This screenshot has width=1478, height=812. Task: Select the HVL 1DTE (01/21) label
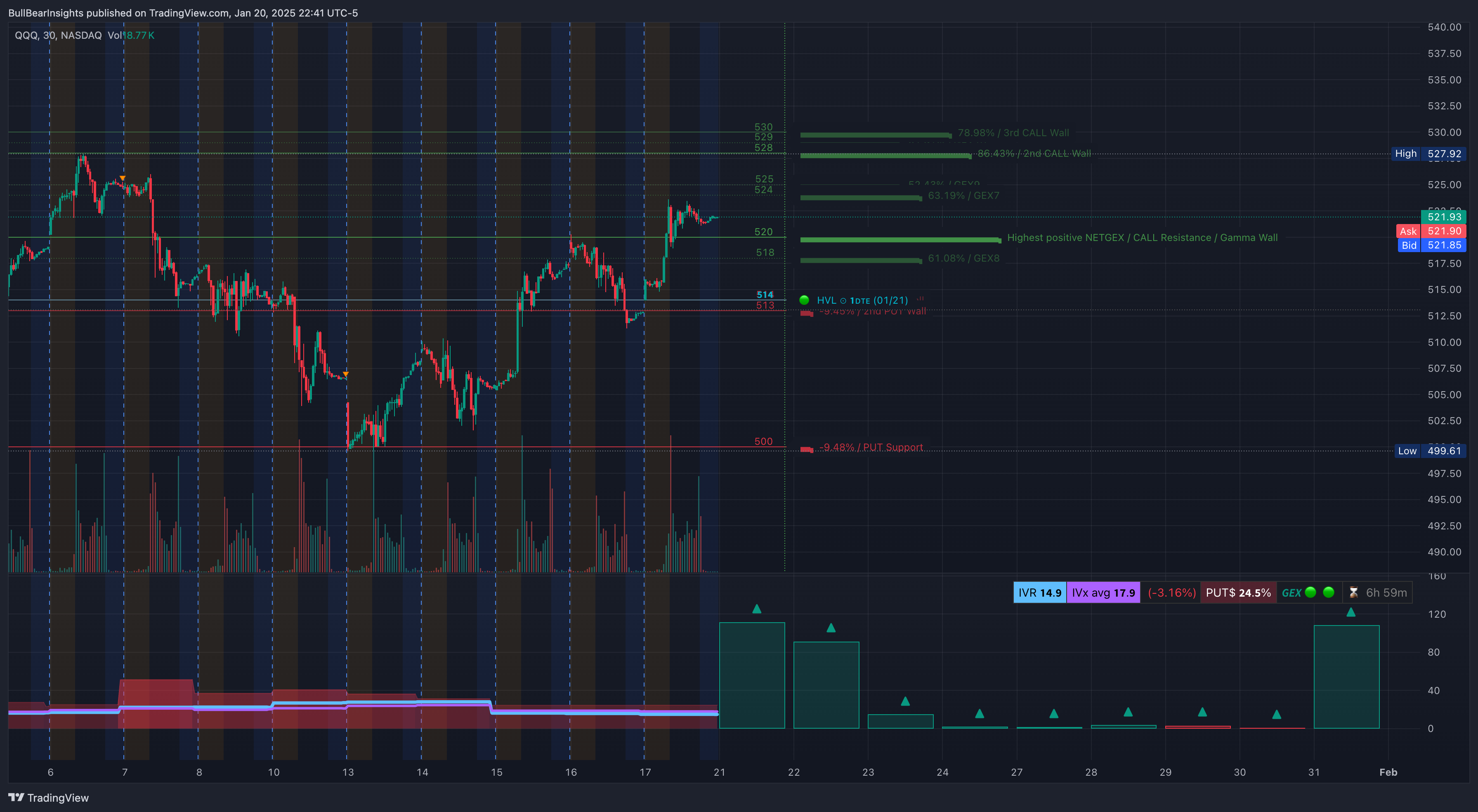[862, 300]
